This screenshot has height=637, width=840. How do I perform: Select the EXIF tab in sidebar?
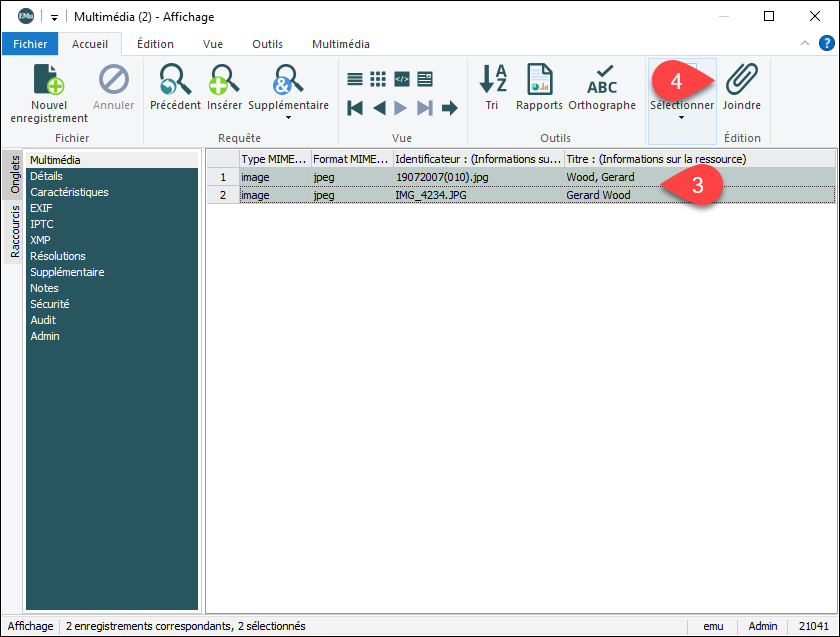tap(41, 208)
